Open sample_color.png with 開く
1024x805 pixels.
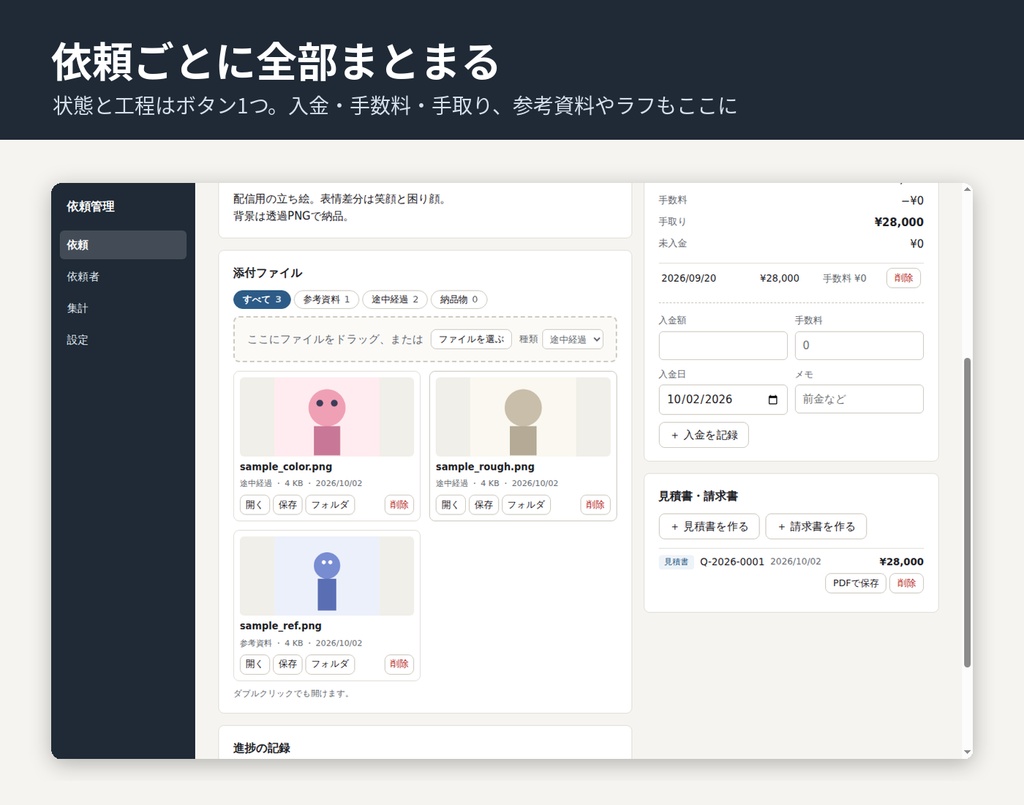click(x=254, y=505)
